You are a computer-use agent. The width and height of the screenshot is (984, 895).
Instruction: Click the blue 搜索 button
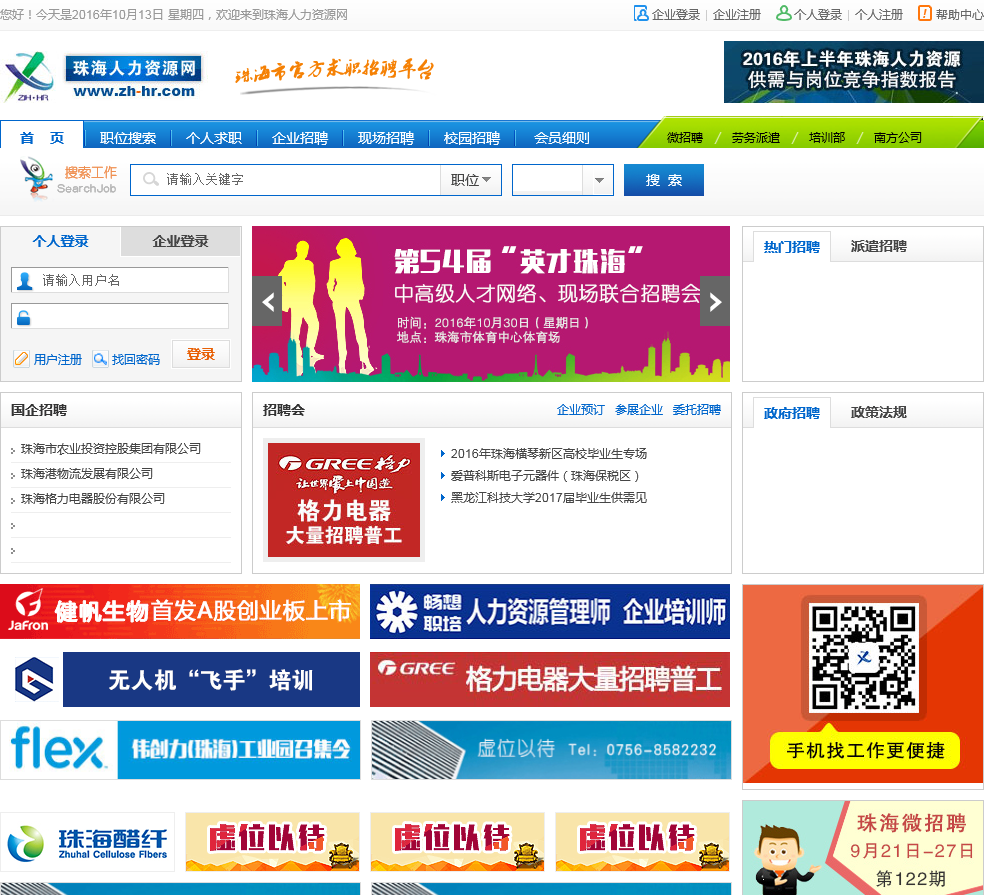(x=663, y=180)
